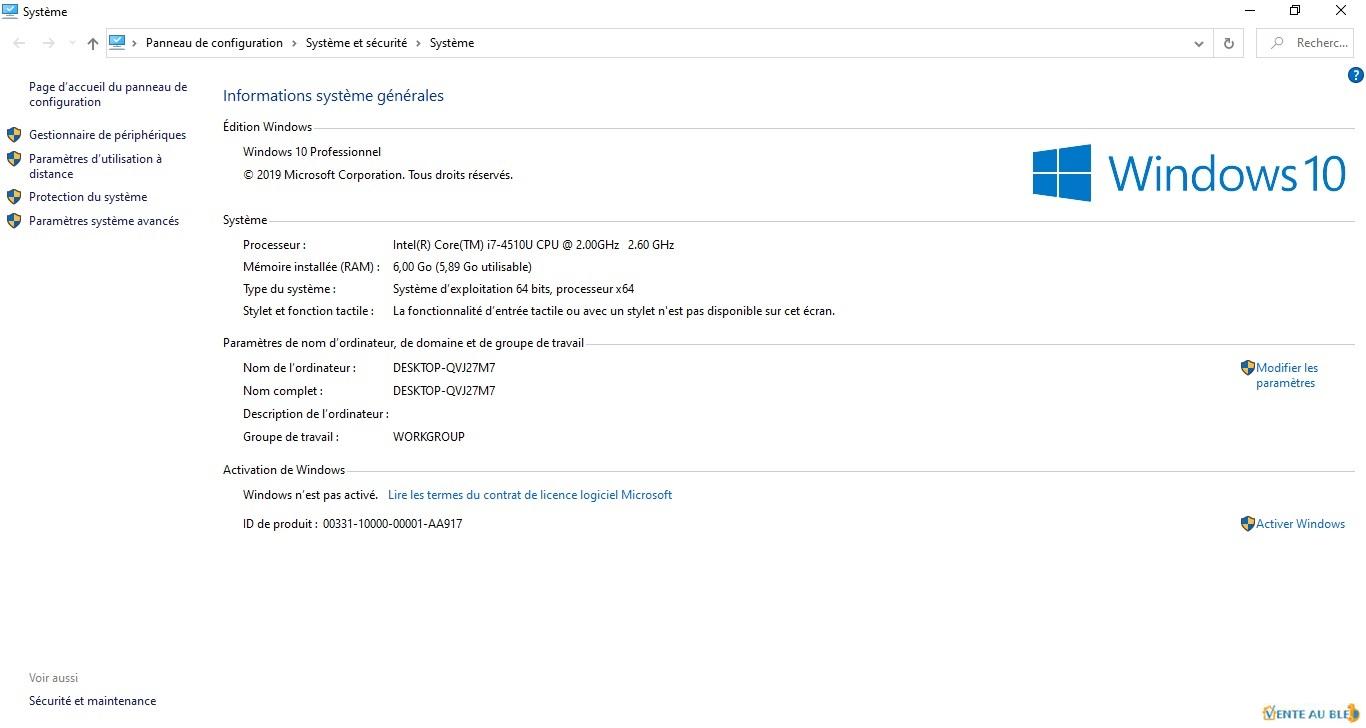Screen dimensions: 1366x728
Task: Click the RAM value 6,00 Go
Action: [x=462, y=267]
